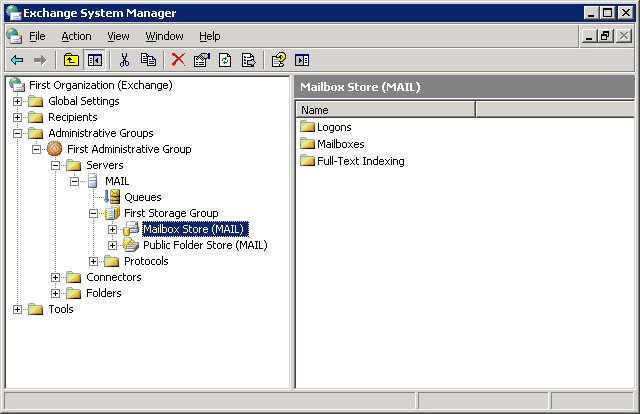This screenshot has width=640, height=414.
Task: Click the red Delete X icon
Action: (178, 60)
